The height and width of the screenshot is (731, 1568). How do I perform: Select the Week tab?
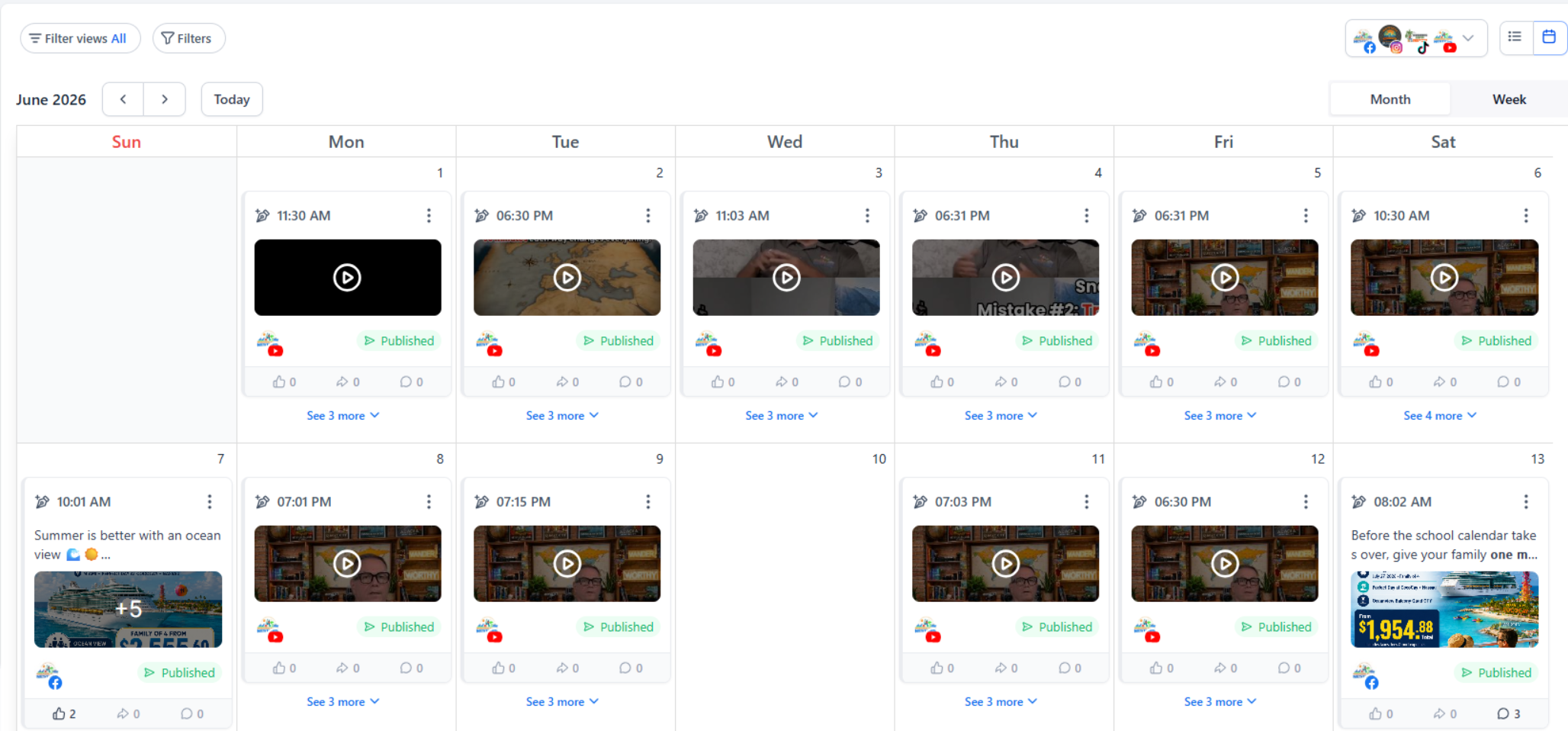pyautogui.click(x=1509, y=99)
